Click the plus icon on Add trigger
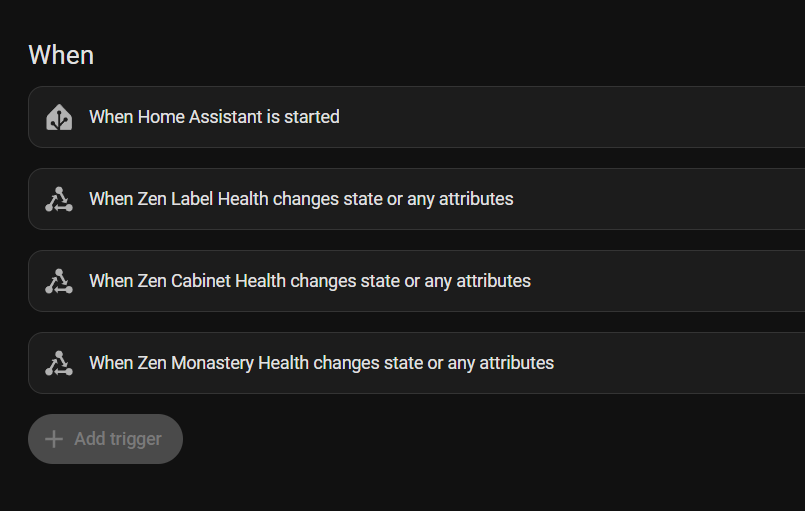Viewport: 805px width, 511px height. pyautogui.click(x=54, y=439)
